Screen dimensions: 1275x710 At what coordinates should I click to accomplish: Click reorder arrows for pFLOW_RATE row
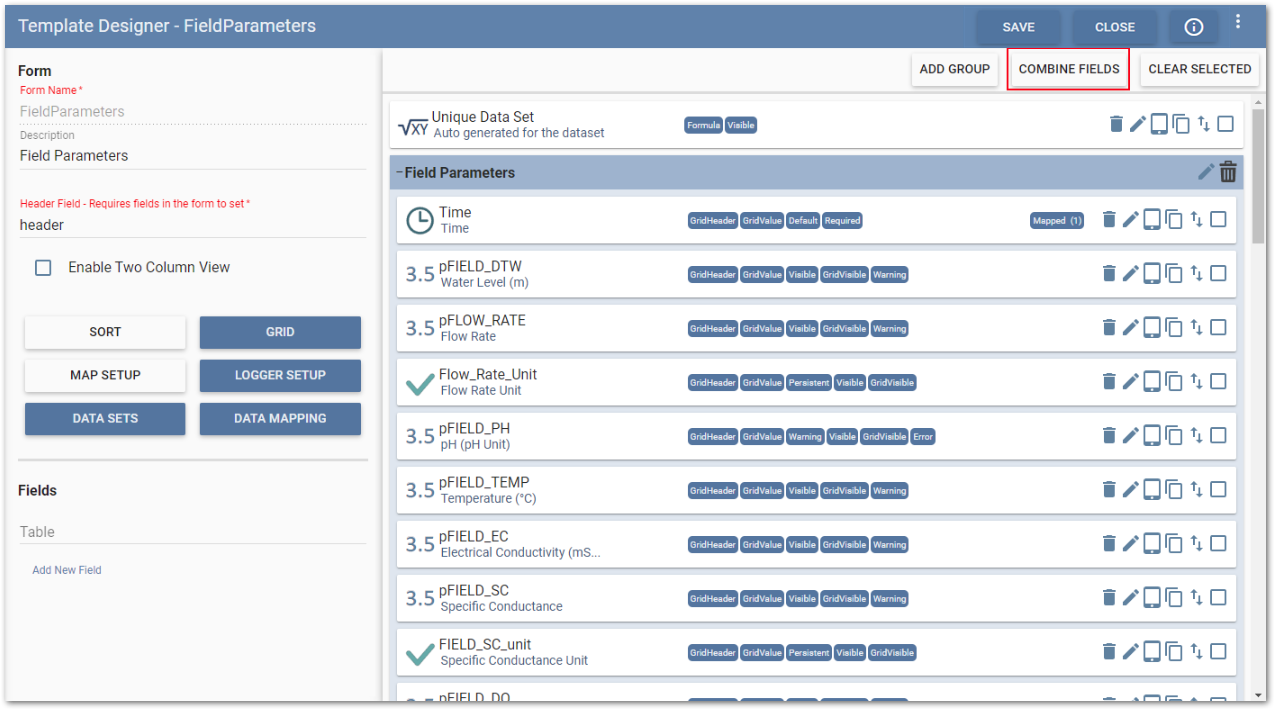click(1196, 327)
